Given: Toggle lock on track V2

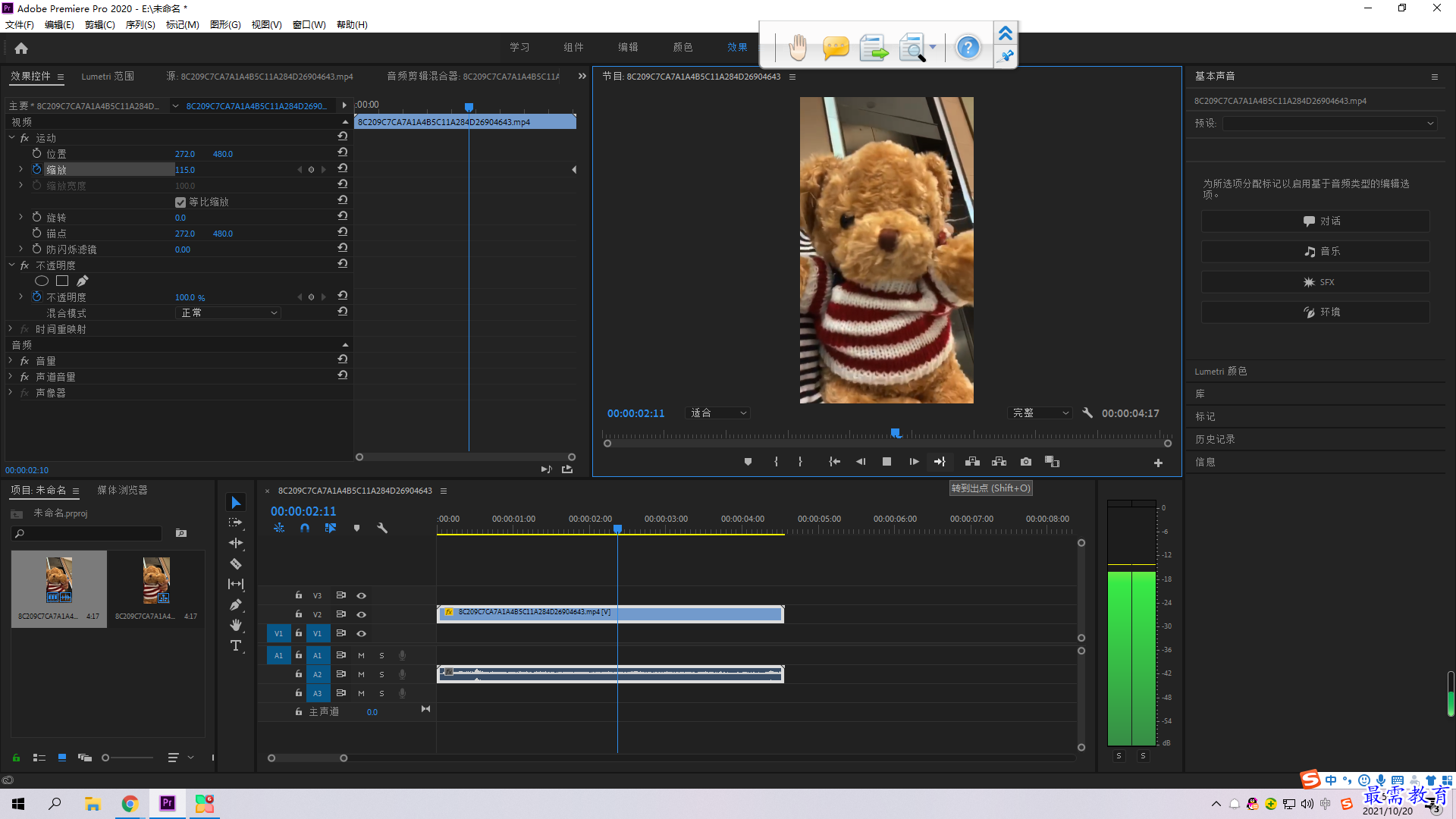Looking at the screenshot, I should (299, 614).
